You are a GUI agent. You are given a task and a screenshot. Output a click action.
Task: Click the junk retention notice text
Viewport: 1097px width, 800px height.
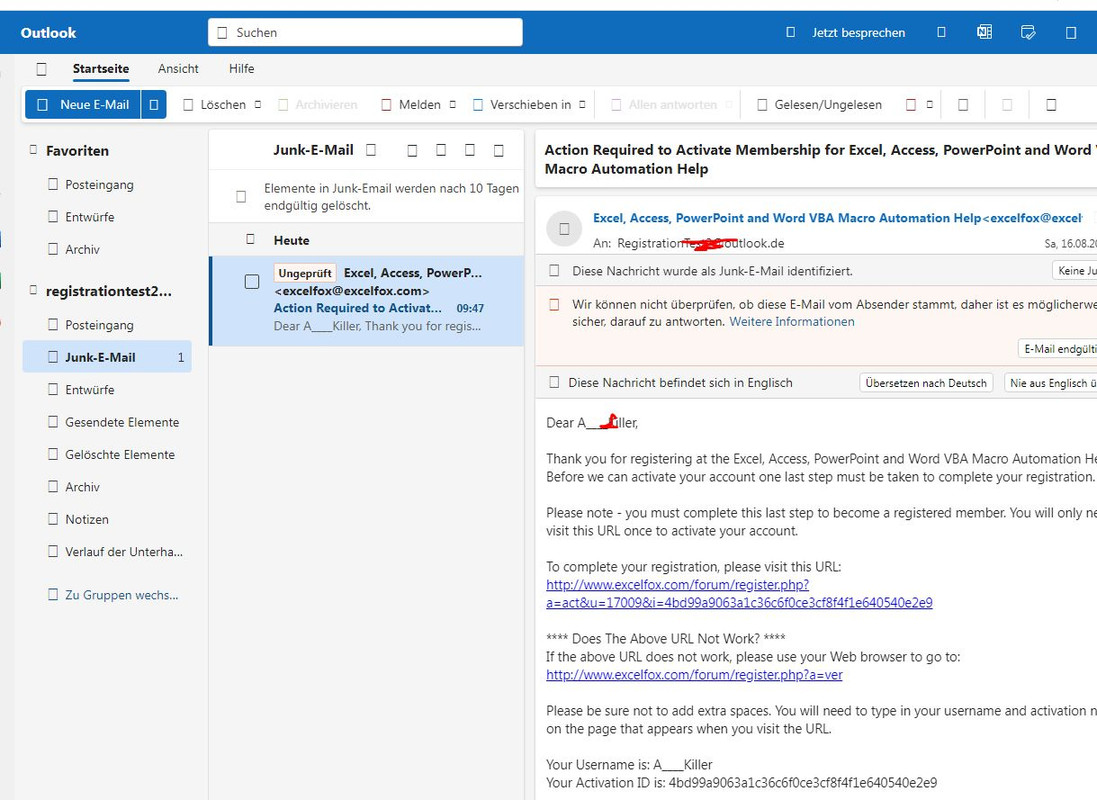pos(391,197)
